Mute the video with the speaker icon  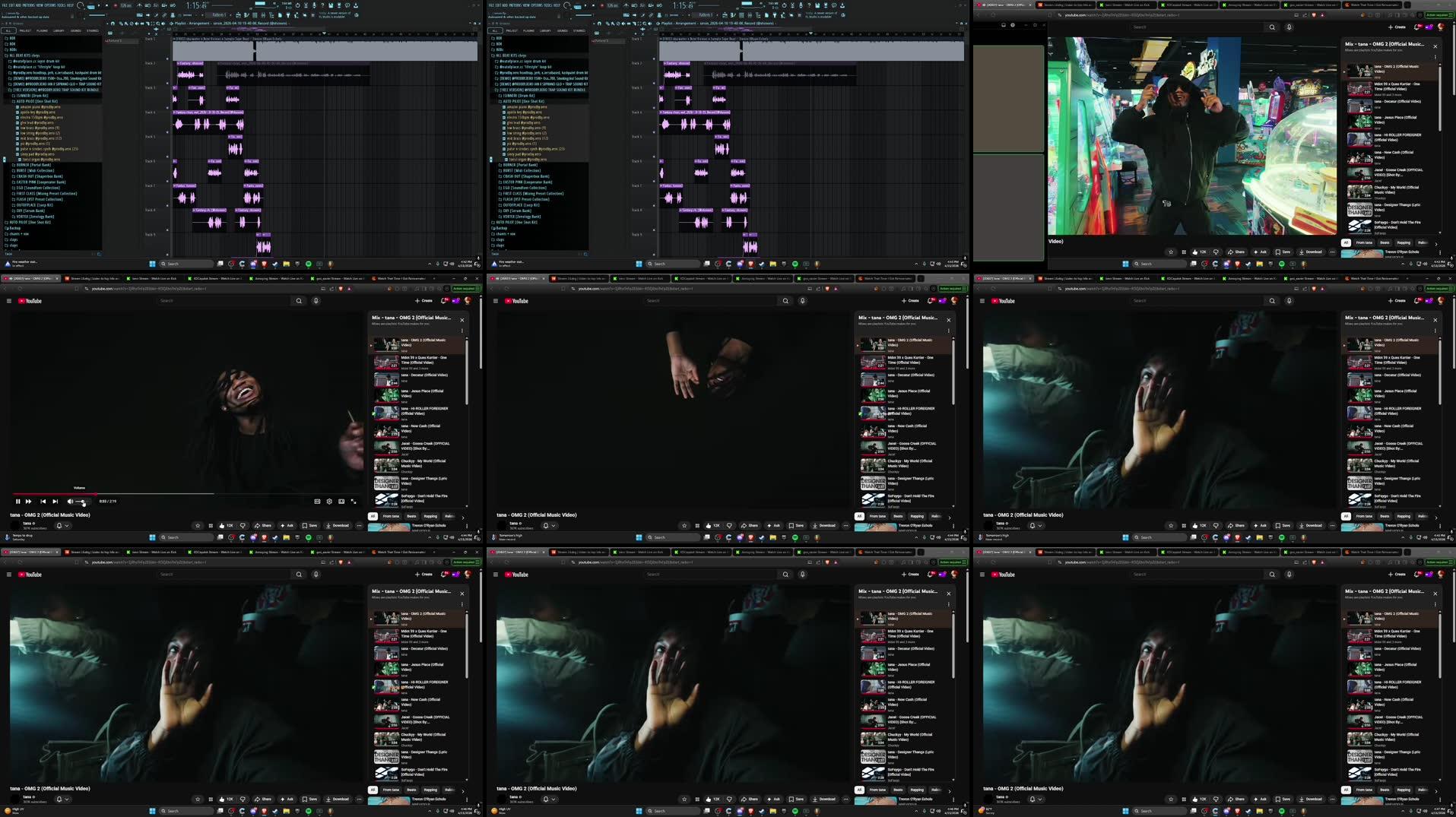tap(70, 502)
